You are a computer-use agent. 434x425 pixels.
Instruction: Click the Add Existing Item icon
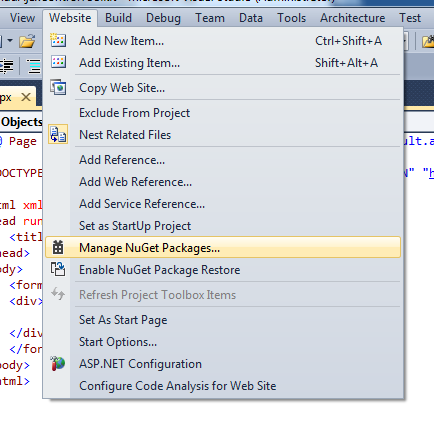pos(58,62)
